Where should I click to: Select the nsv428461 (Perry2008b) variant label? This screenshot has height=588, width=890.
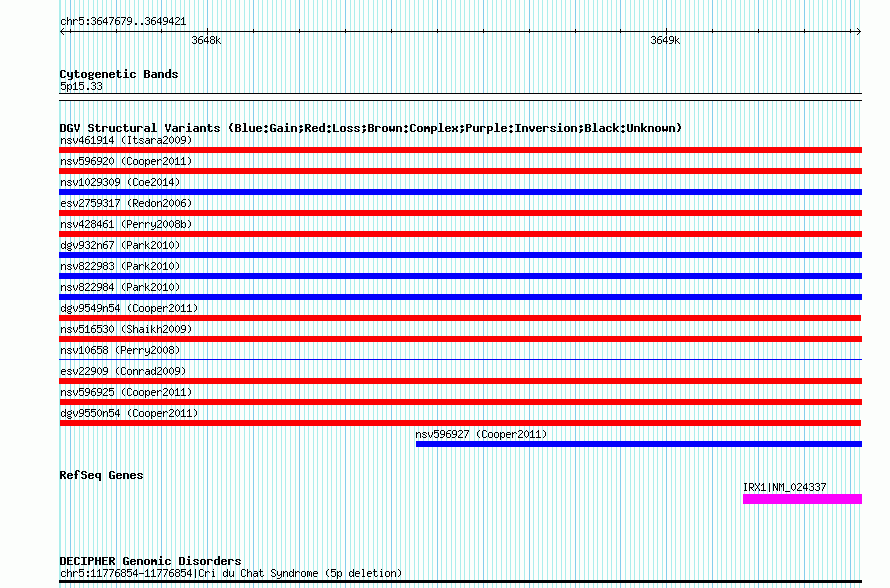tap(126, 224)
